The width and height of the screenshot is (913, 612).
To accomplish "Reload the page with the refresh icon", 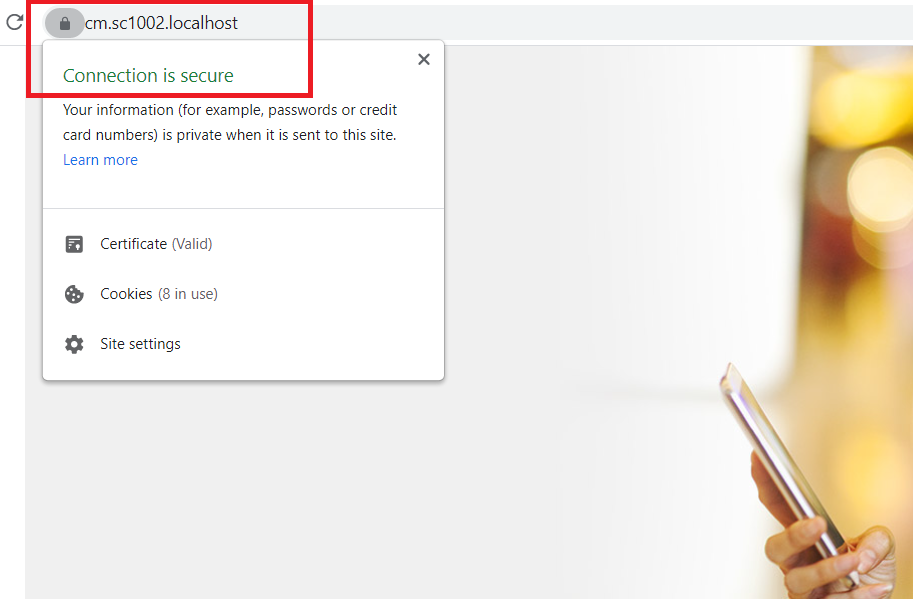I will coord(15,22).
